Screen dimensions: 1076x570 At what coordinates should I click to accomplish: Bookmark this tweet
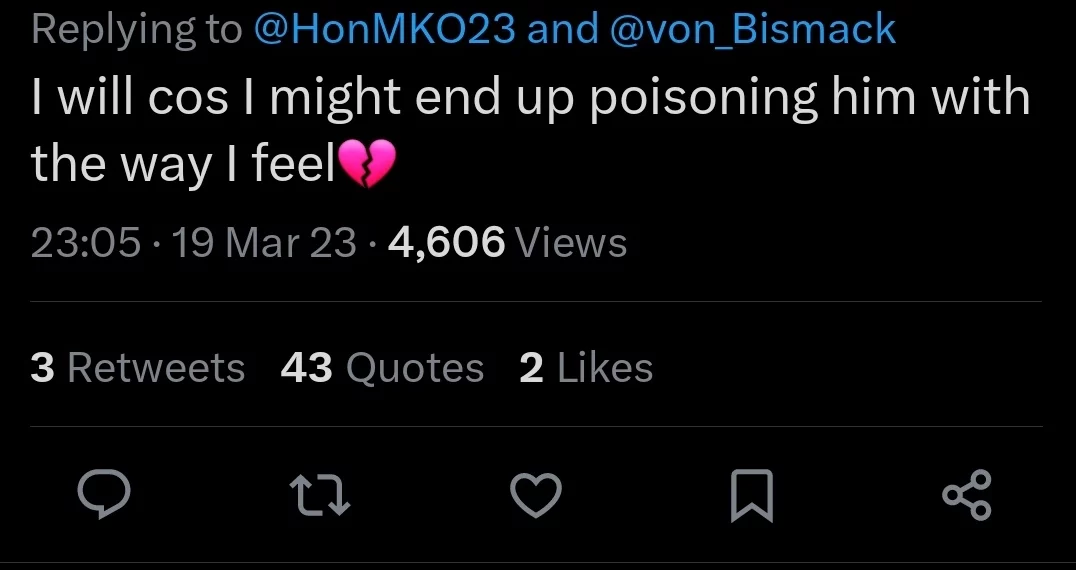(752, 495)
